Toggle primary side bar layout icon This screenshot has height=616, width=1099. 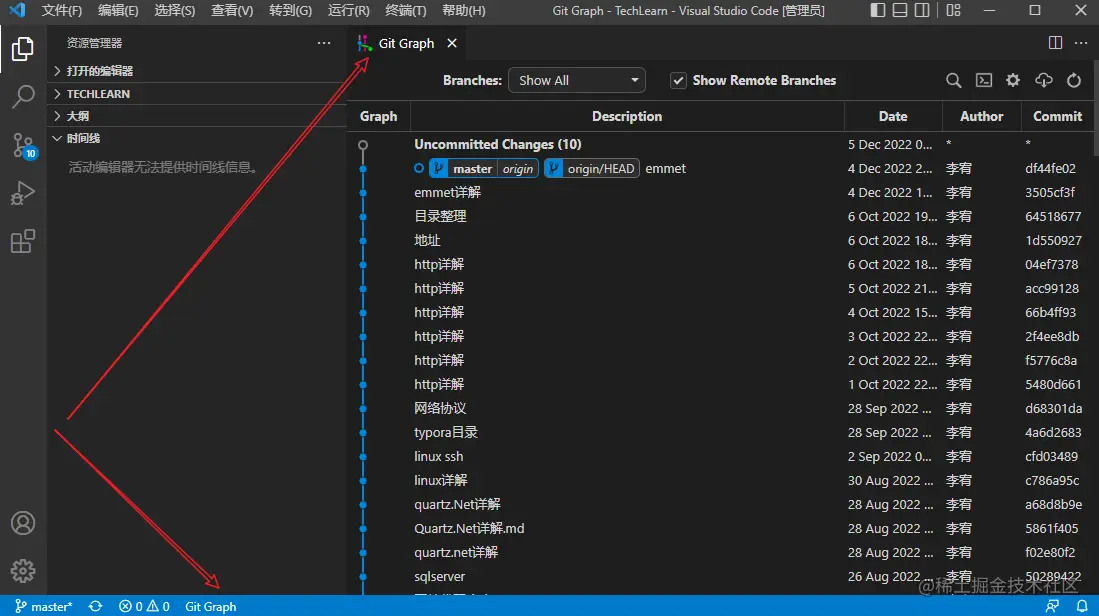[878, 11]
